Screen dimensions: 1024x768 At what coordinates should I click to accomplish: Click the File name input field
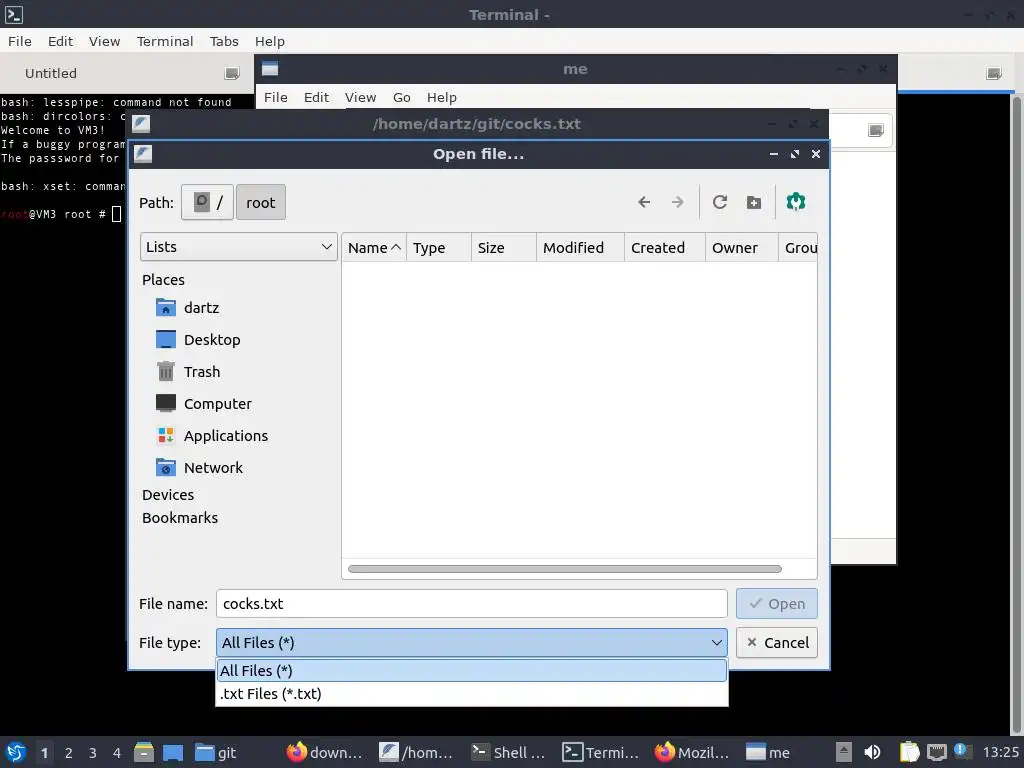tap(472, 603)
